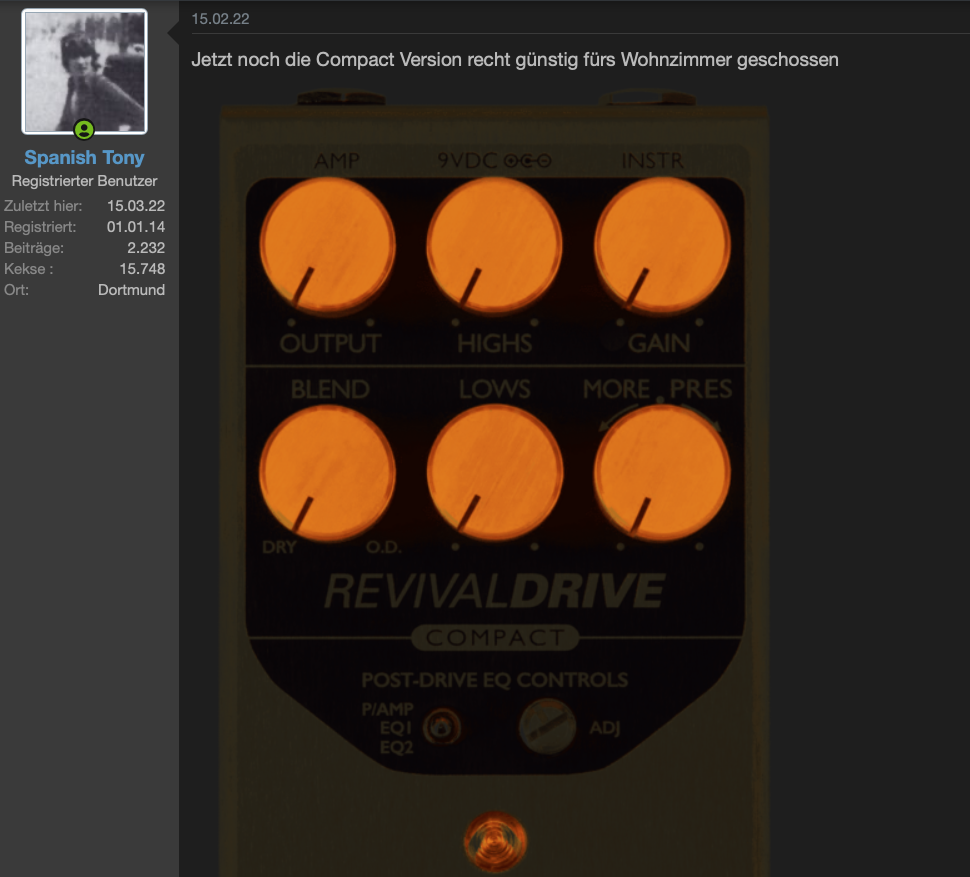Click the AMP jack label on the pedal
Screen dimensions: 970x877
[x=337, y=161]
